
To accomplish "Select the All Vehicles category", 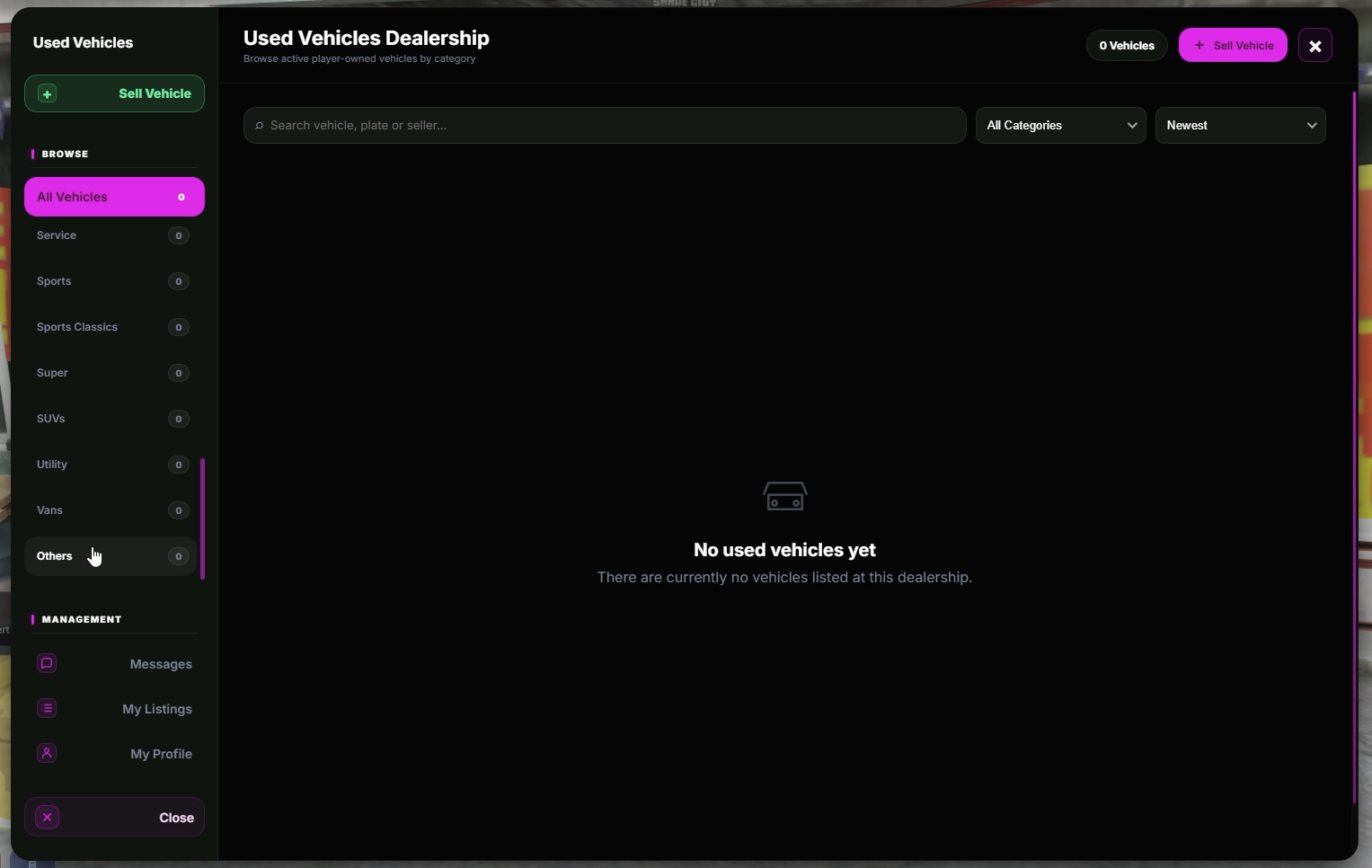I will [x=114, y=197].
